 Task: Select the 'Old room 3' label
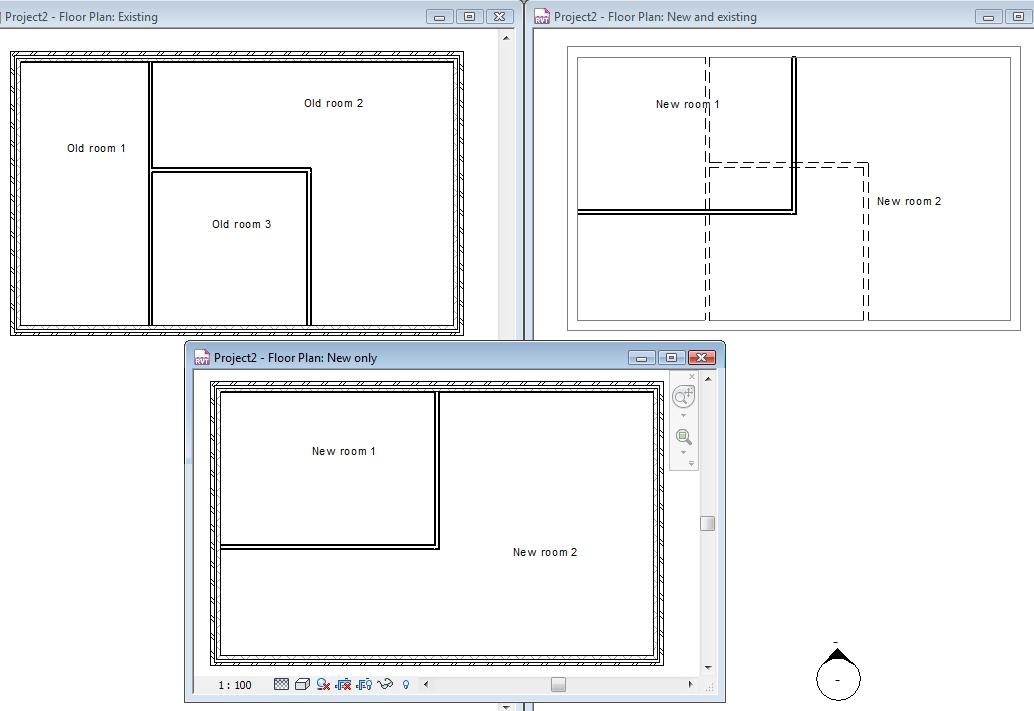(x=241, y=224)
